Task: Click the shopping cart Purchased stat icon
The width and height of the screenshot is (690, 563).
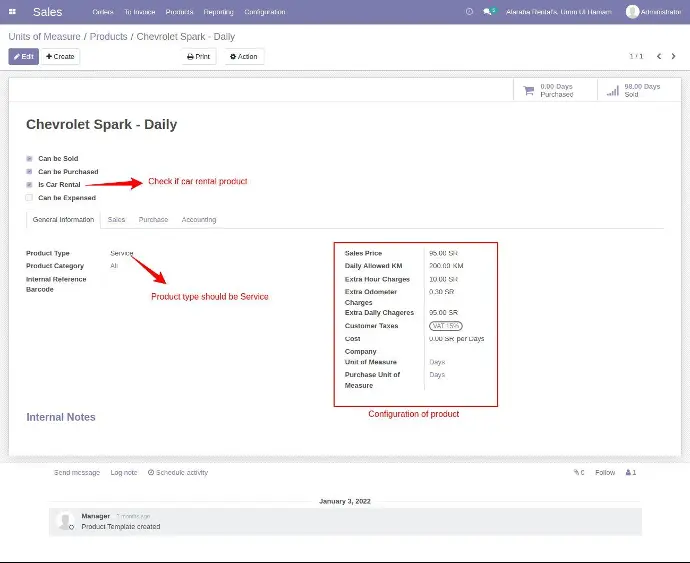Action: click(x=529, y=91)
